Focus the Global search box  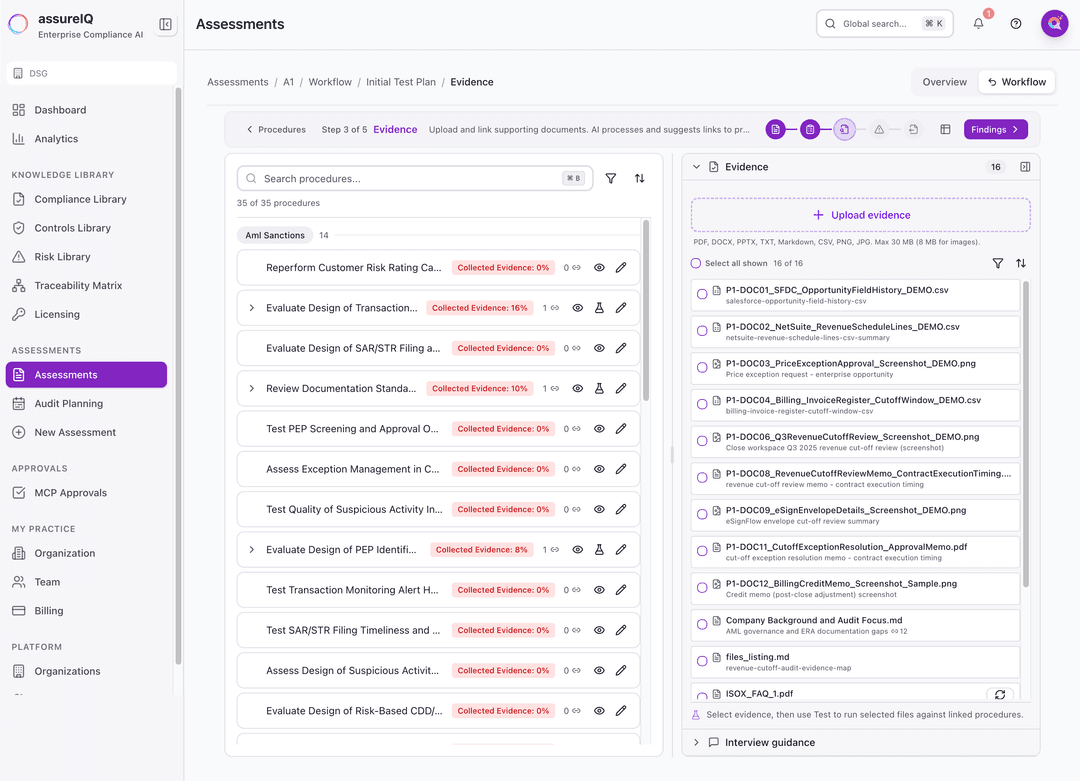(x=884, y=23)
